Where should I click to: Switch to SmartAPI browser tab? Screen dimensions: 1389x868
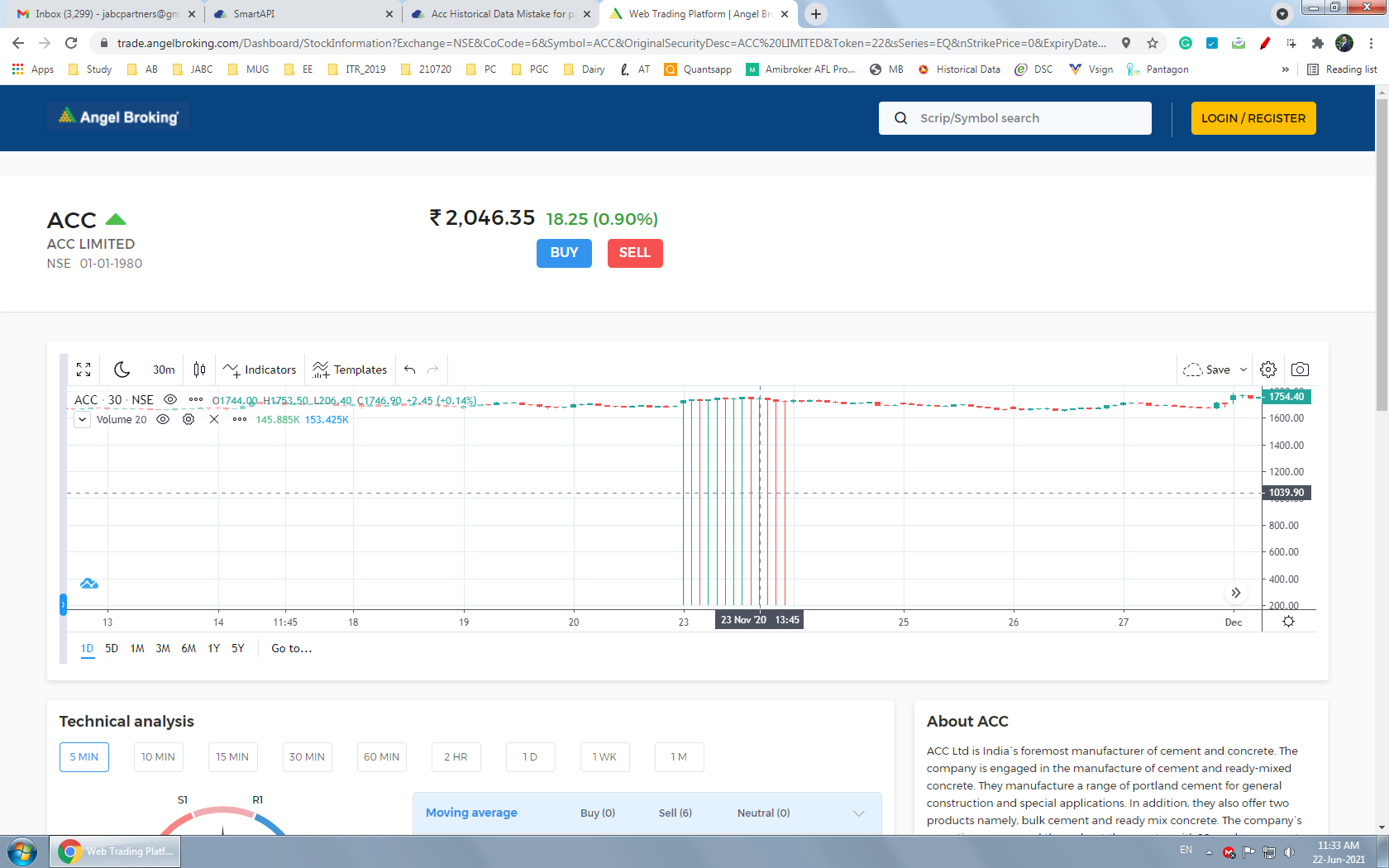(303, 14)
